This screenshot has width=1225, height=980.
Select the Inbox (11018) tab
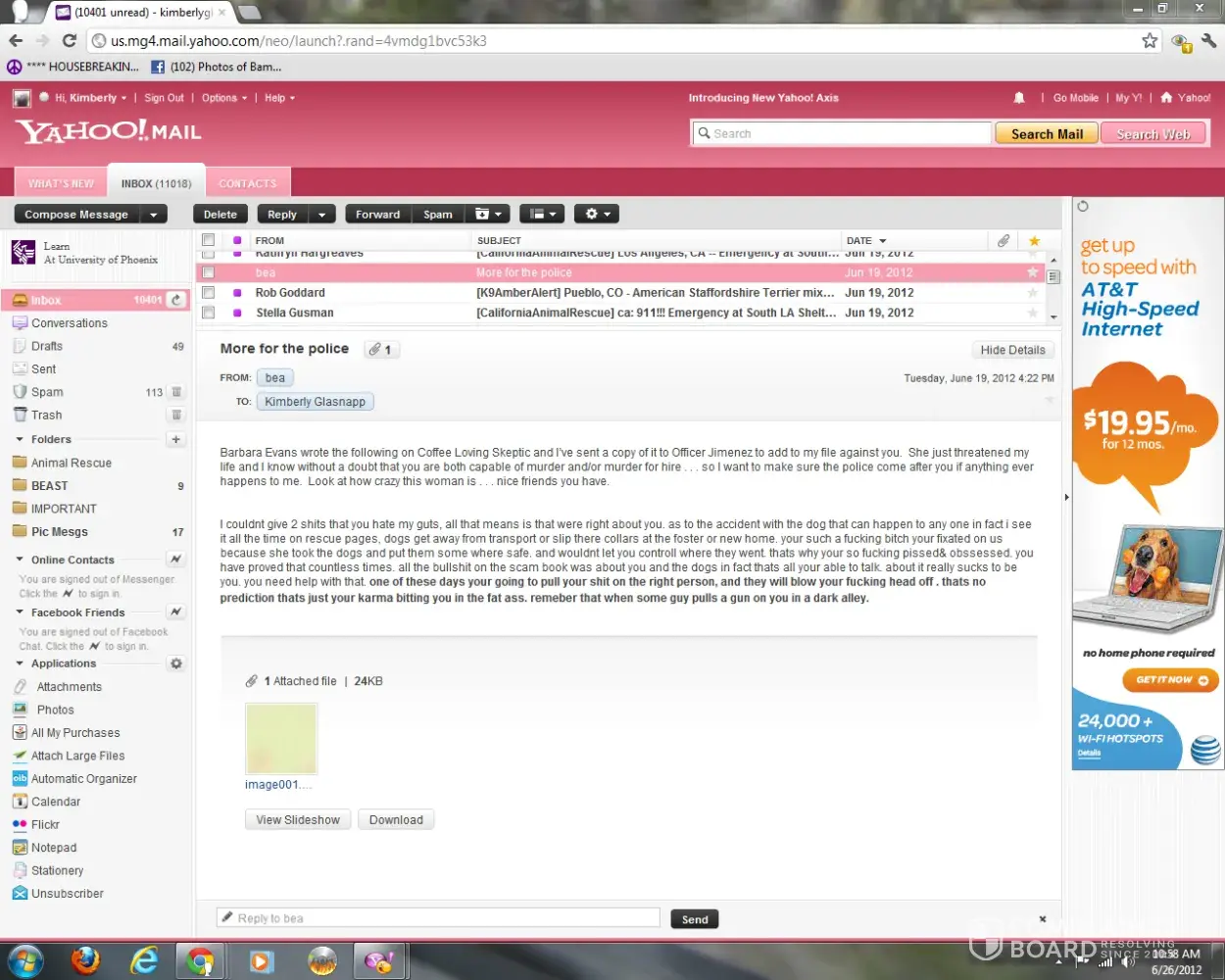coord(156,183)
